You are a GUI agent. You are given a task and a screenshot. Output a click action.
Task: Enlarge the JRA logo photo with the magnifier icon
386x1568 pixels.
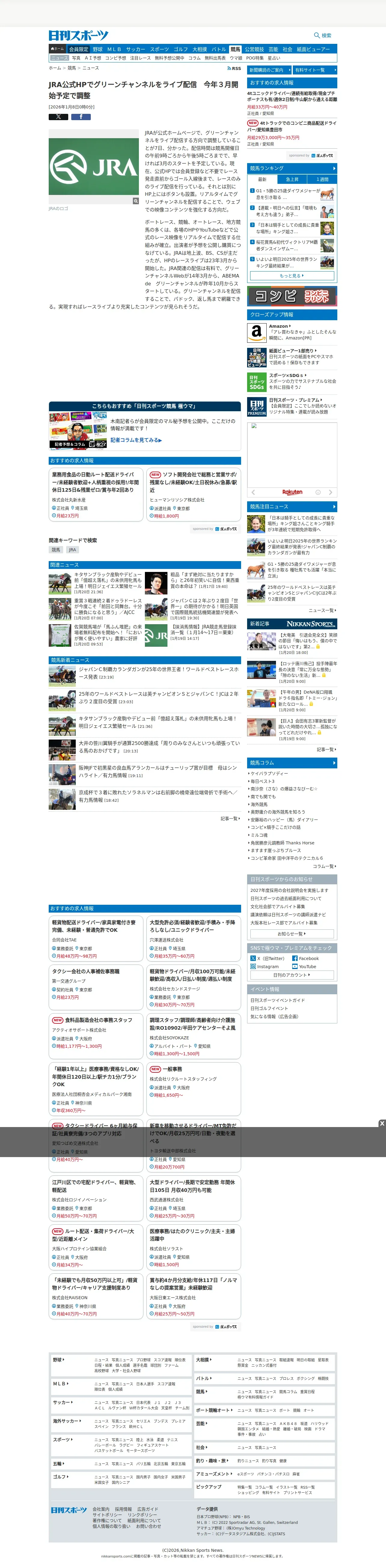coord(136,201)
